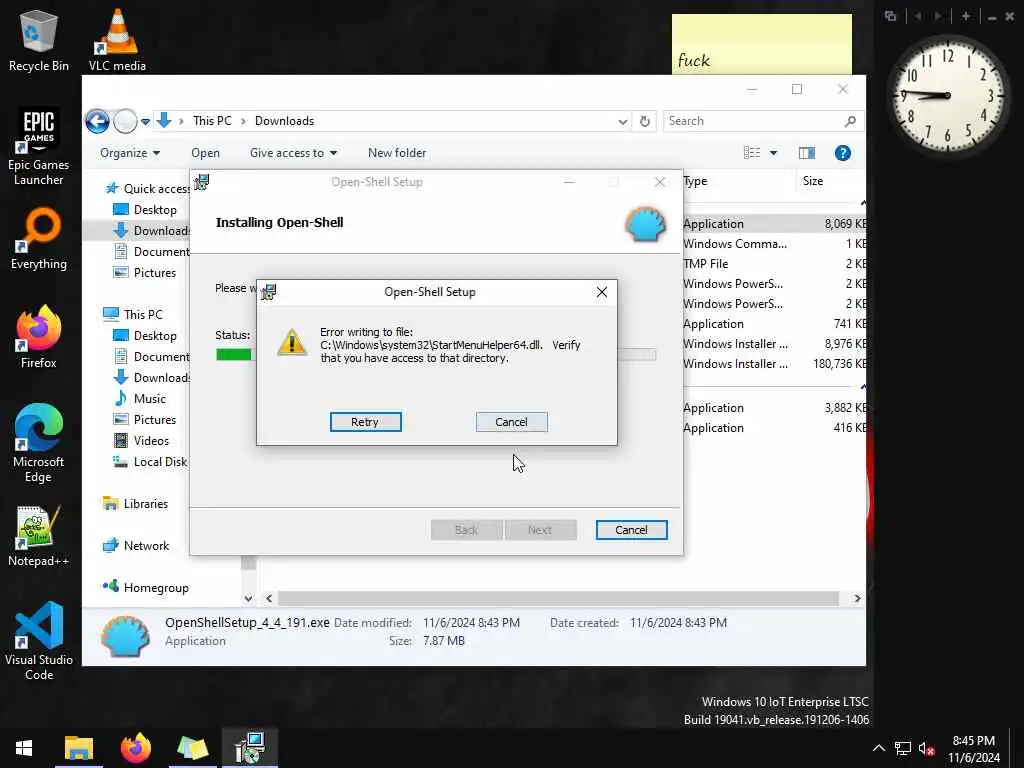This screenshot has width=1024, height=768.
Task: Open the Give access to menu
Action: [x=293, y=153]
